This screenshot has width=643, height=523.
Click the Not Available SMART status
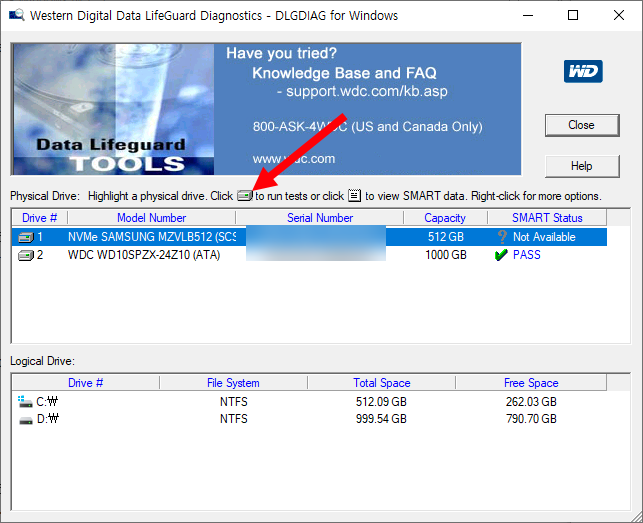[544, 237]
